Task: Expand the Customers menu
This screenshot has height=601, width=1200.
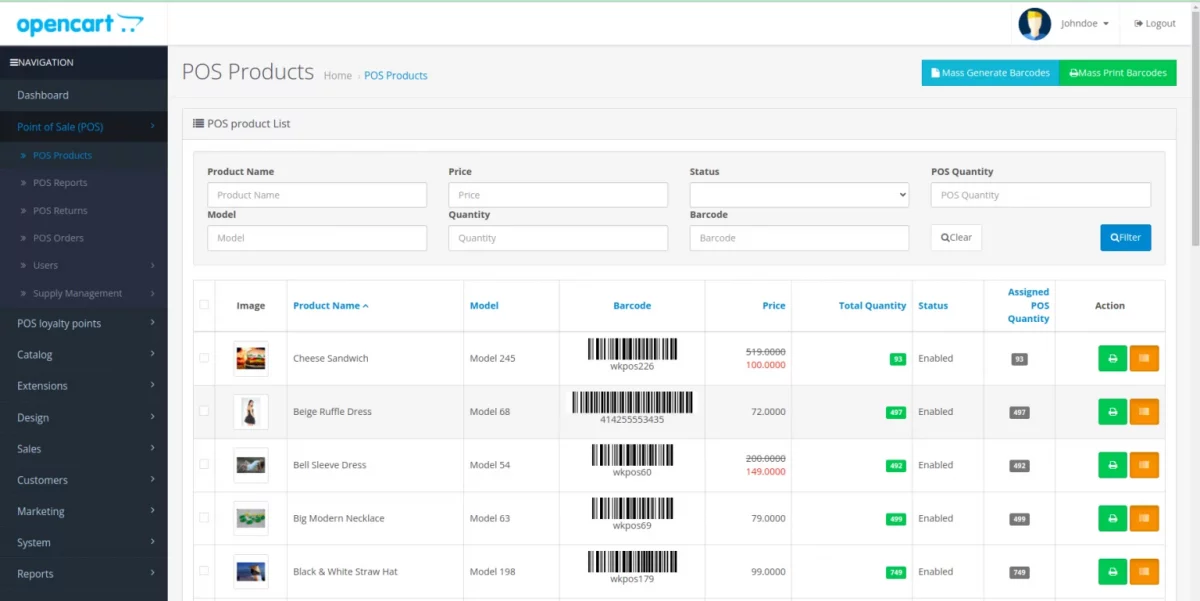Action: click(x=83, y=480)
